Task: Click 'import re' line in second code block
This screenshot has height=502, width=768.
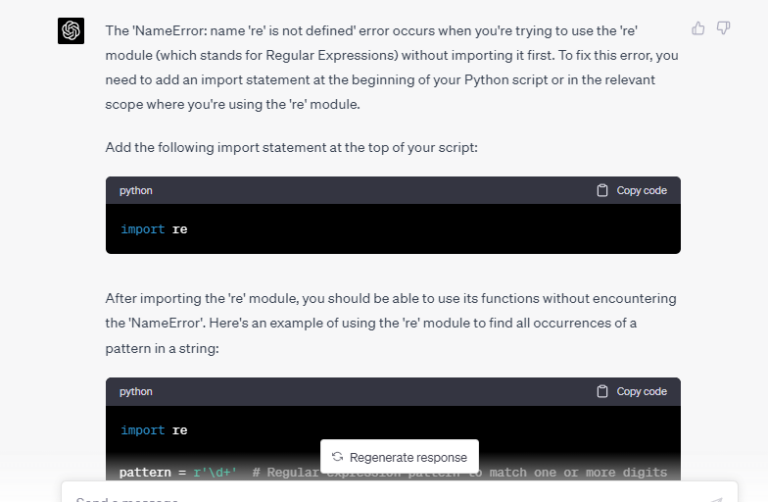Action: 154,430
